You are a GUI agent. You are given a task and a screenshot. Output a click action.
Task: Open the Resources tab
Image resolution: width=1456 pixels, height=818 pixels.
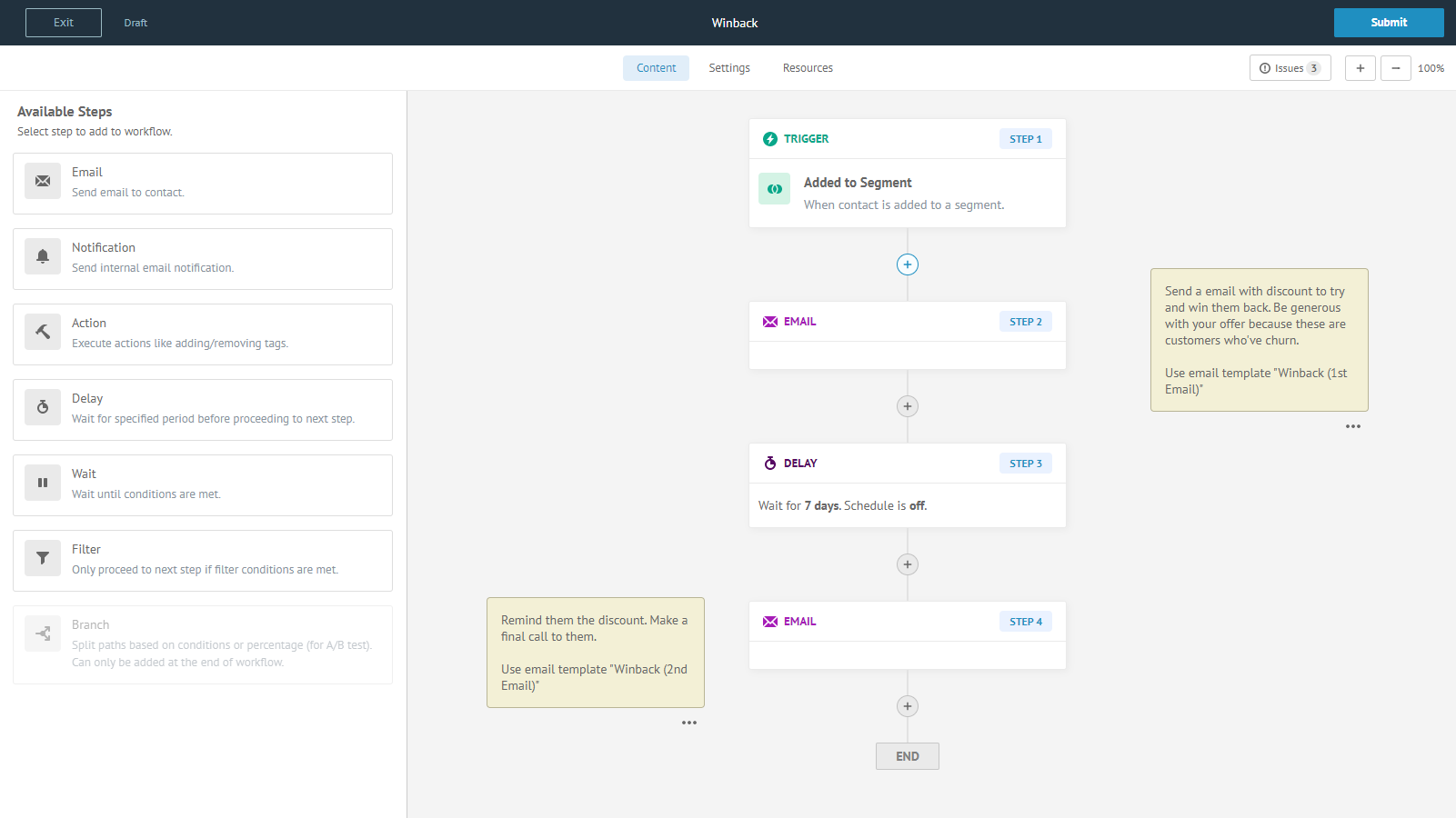click(807, 68)
